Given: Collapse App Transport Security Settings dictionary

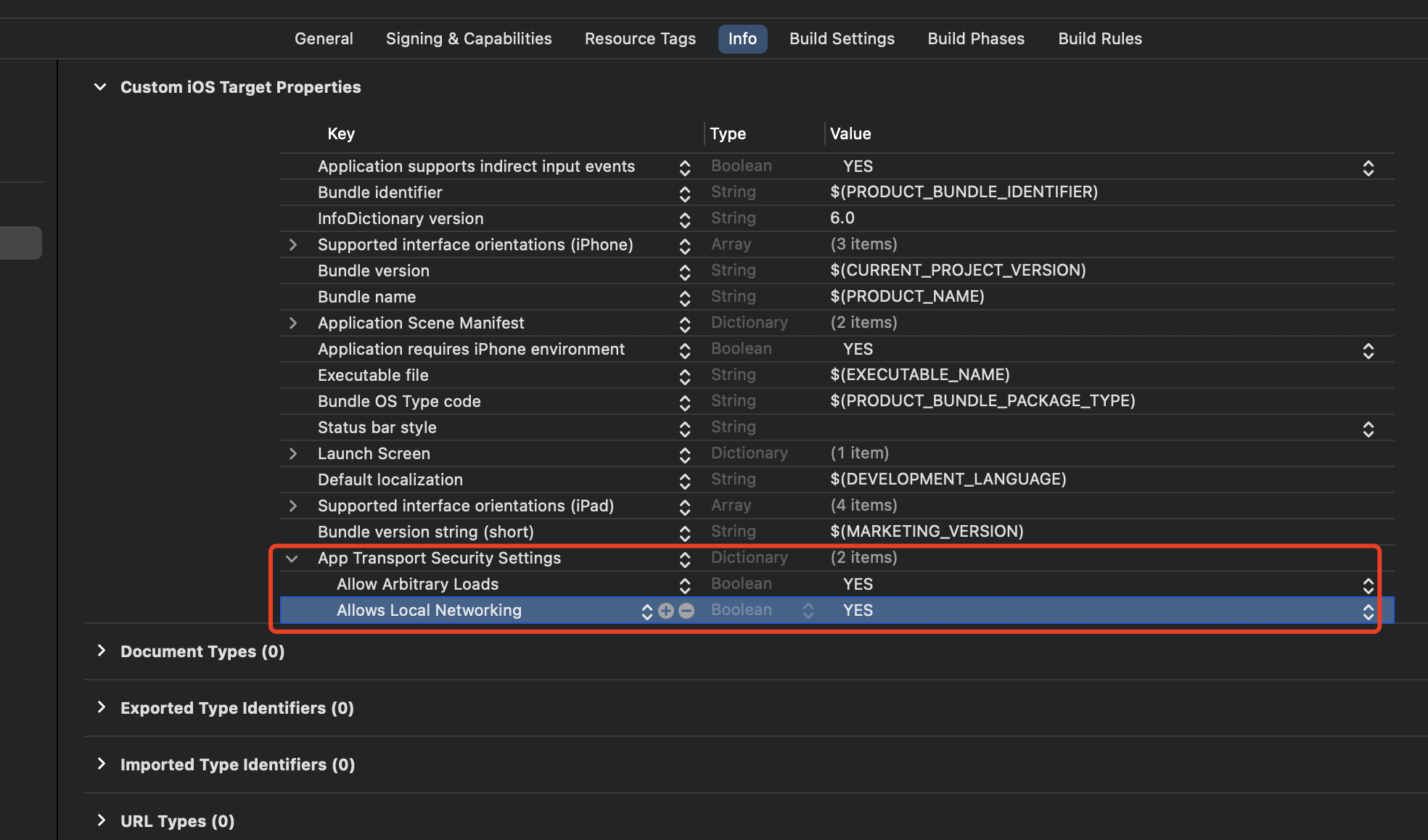Looking at the screenshot, I should (x=292, y=559).
